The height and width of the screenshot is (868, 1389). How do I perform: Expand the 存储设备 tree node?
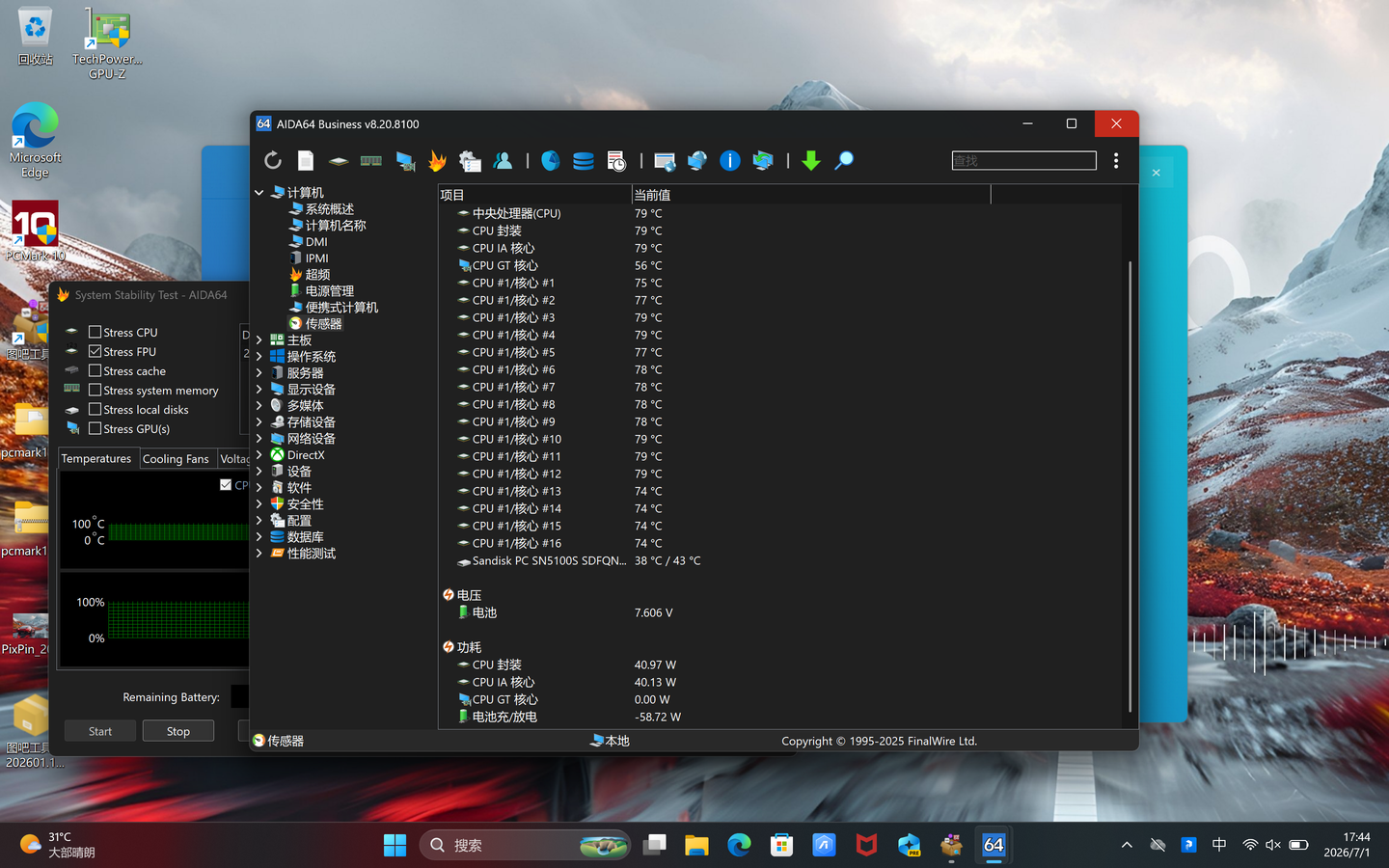coord(259,422)
